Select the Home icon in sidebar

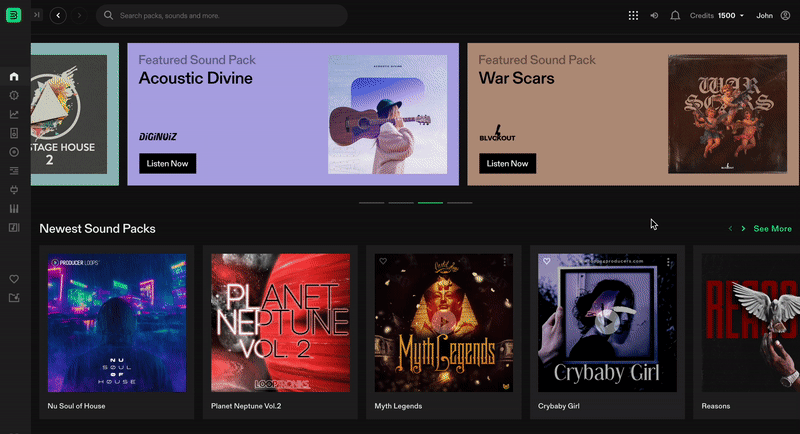tap(14, 76)
